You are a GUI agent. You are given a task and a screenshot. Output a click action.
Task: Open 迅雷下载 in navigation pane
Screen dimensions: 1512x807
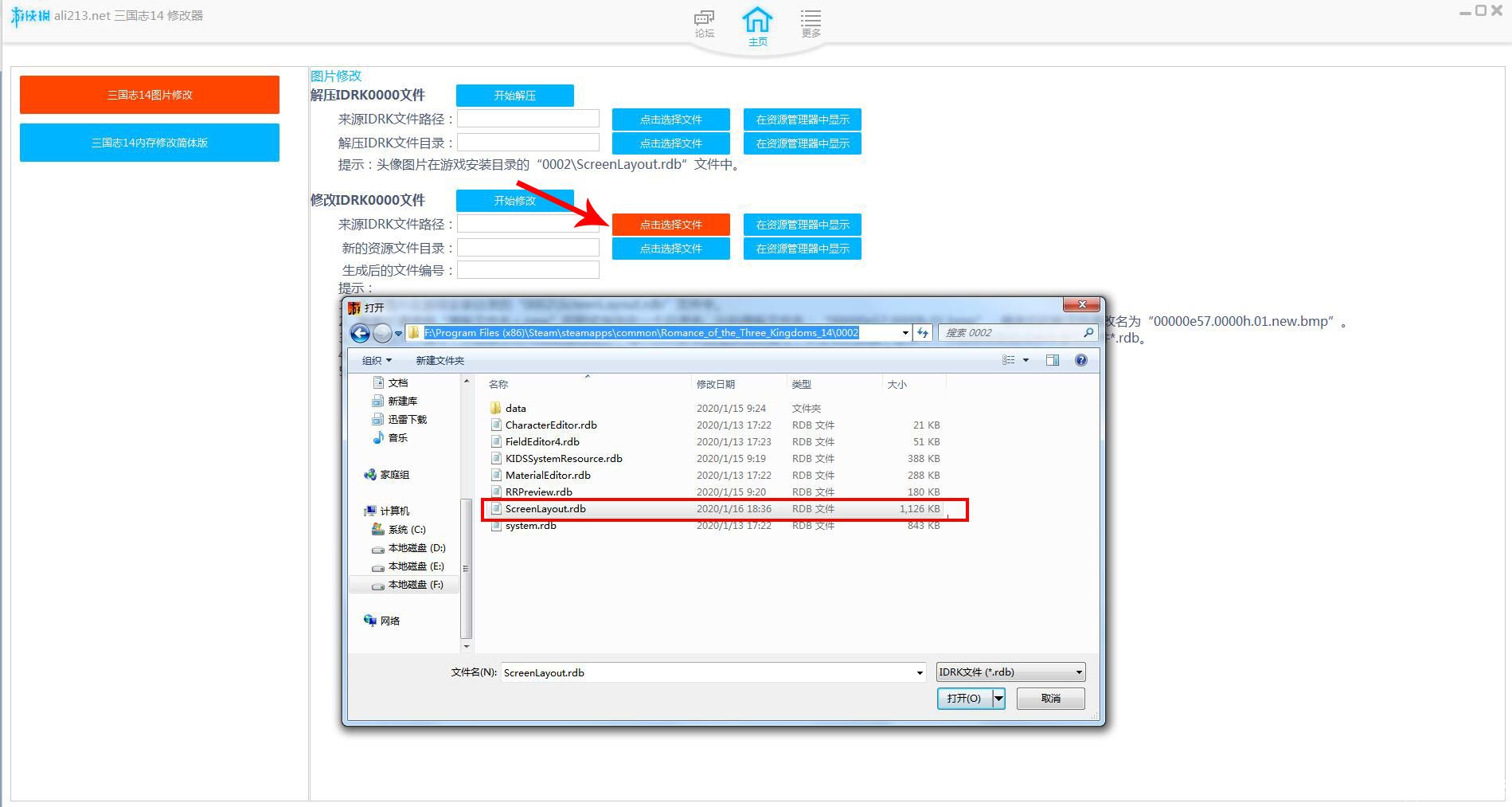[x=400, y=419]
